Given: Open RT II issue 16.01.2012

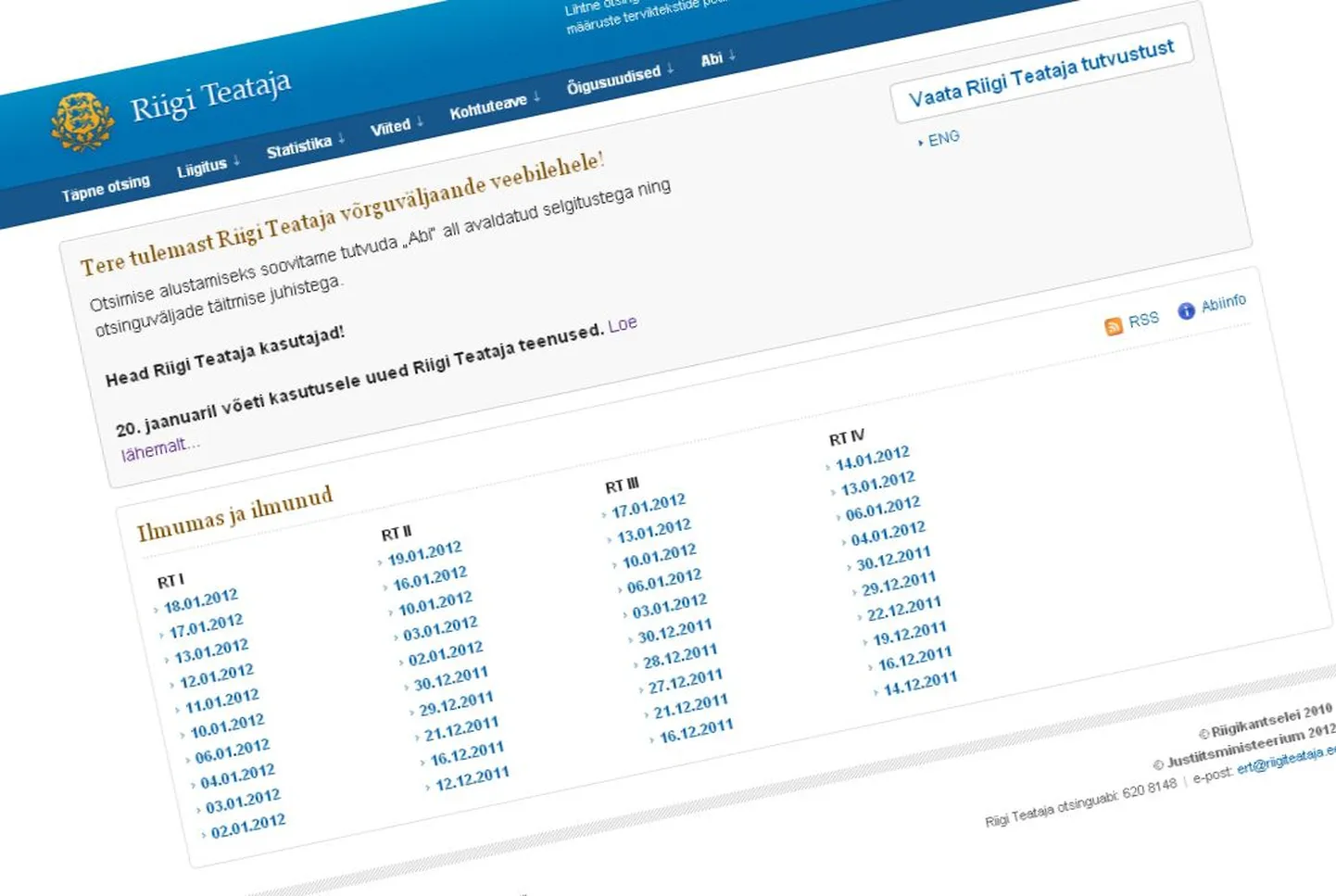Looking at the screenshot, I should 430,579.
